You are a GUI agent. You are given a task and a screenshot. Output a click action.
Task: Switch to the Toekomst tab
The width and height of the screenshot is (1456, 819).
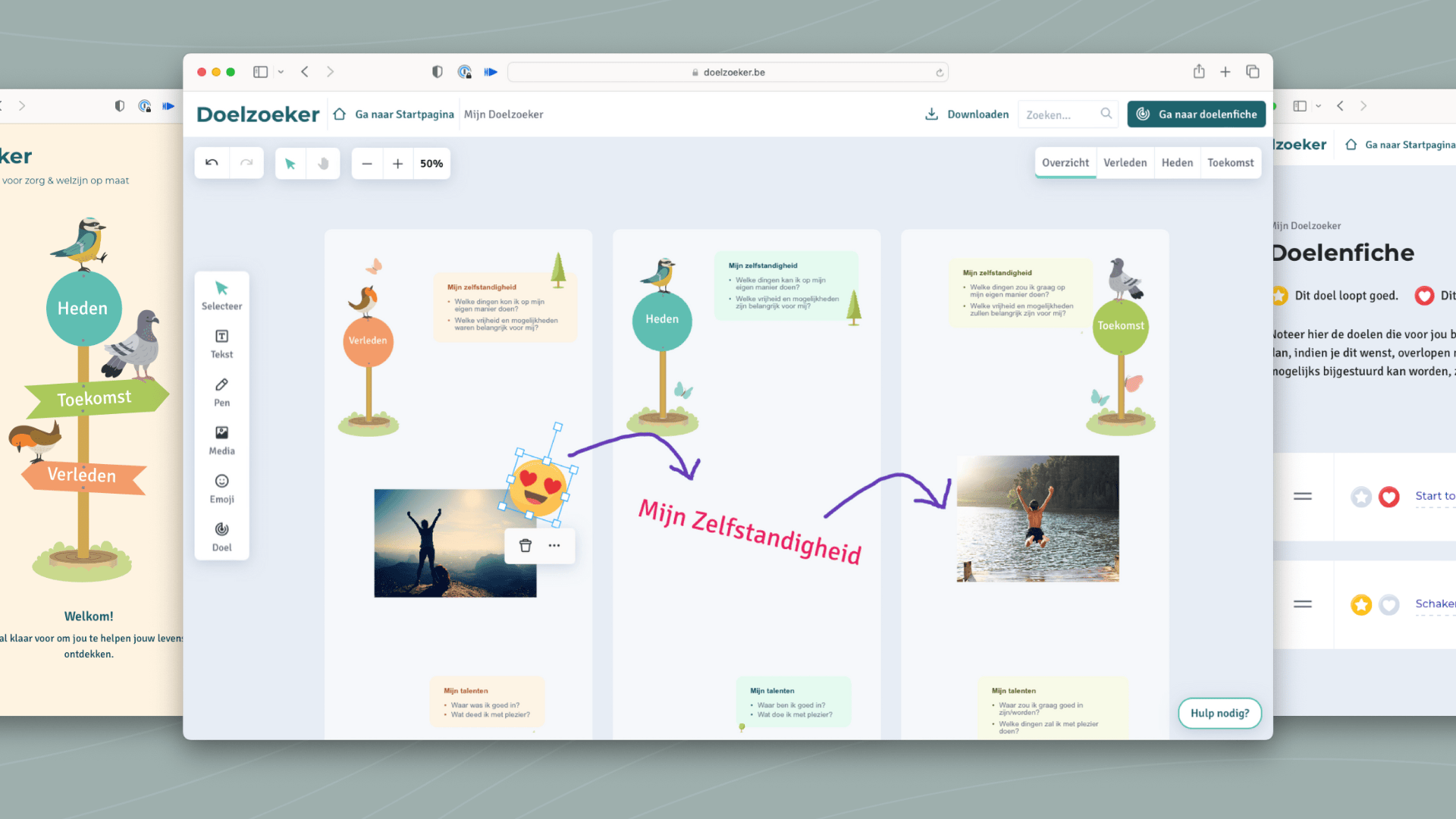click(x=1230, y=163)
